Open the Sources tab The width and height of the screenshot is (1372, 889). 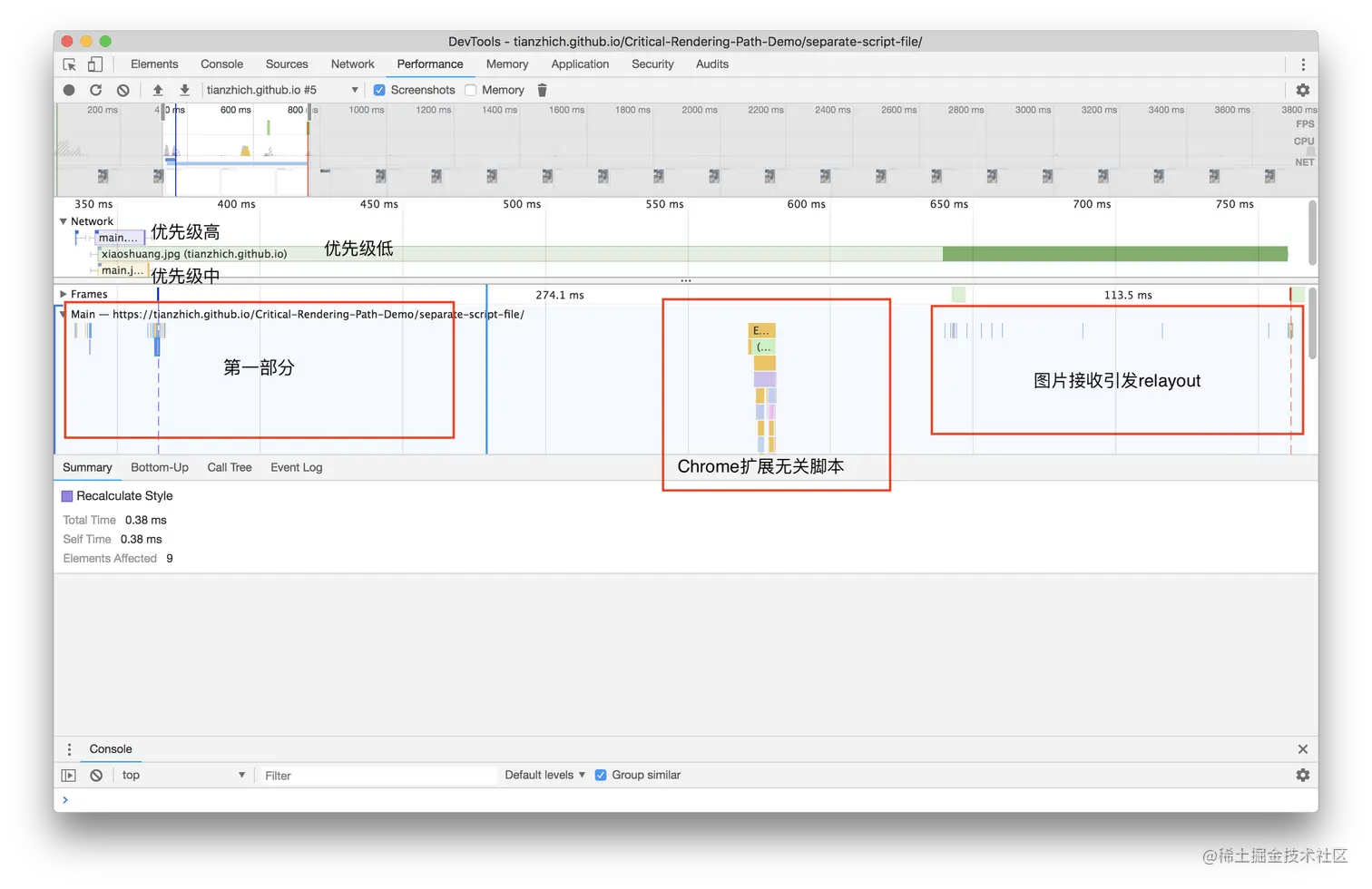coord(287,64)
